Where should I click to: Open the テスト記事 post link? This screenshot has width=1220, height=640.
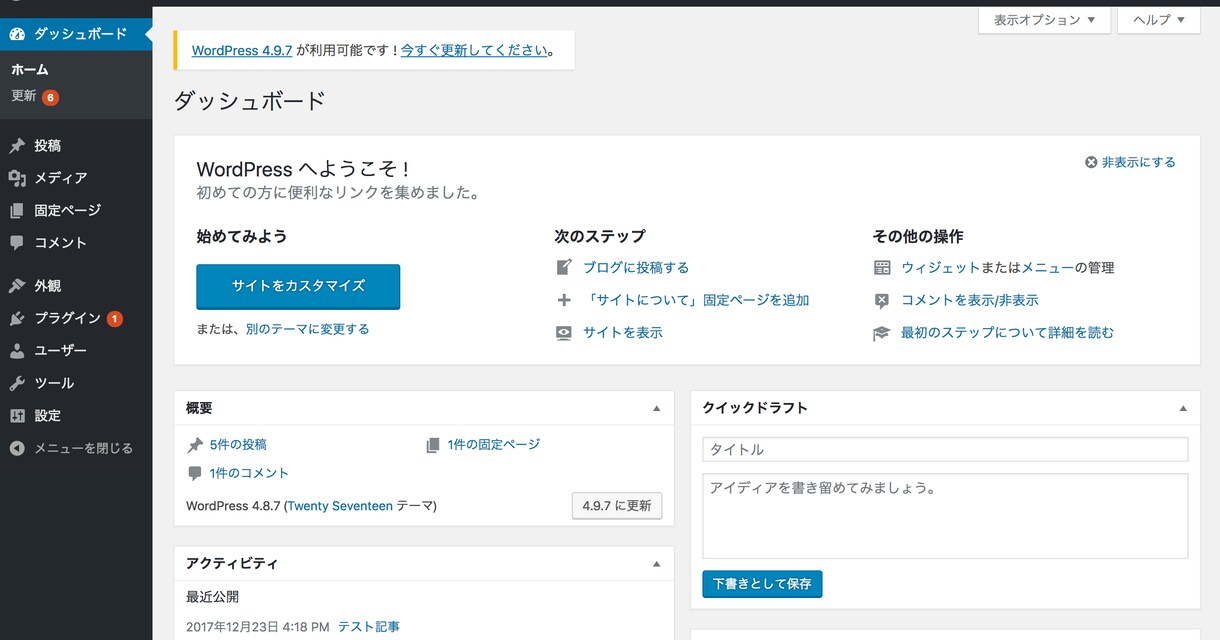369,627
